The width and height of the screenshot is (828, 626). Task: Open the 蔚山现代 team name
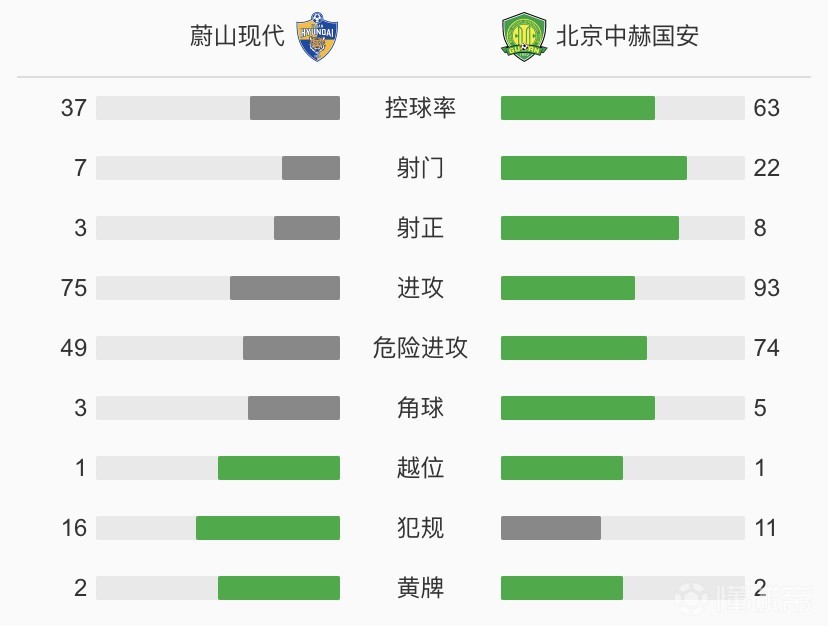(237, 36)
